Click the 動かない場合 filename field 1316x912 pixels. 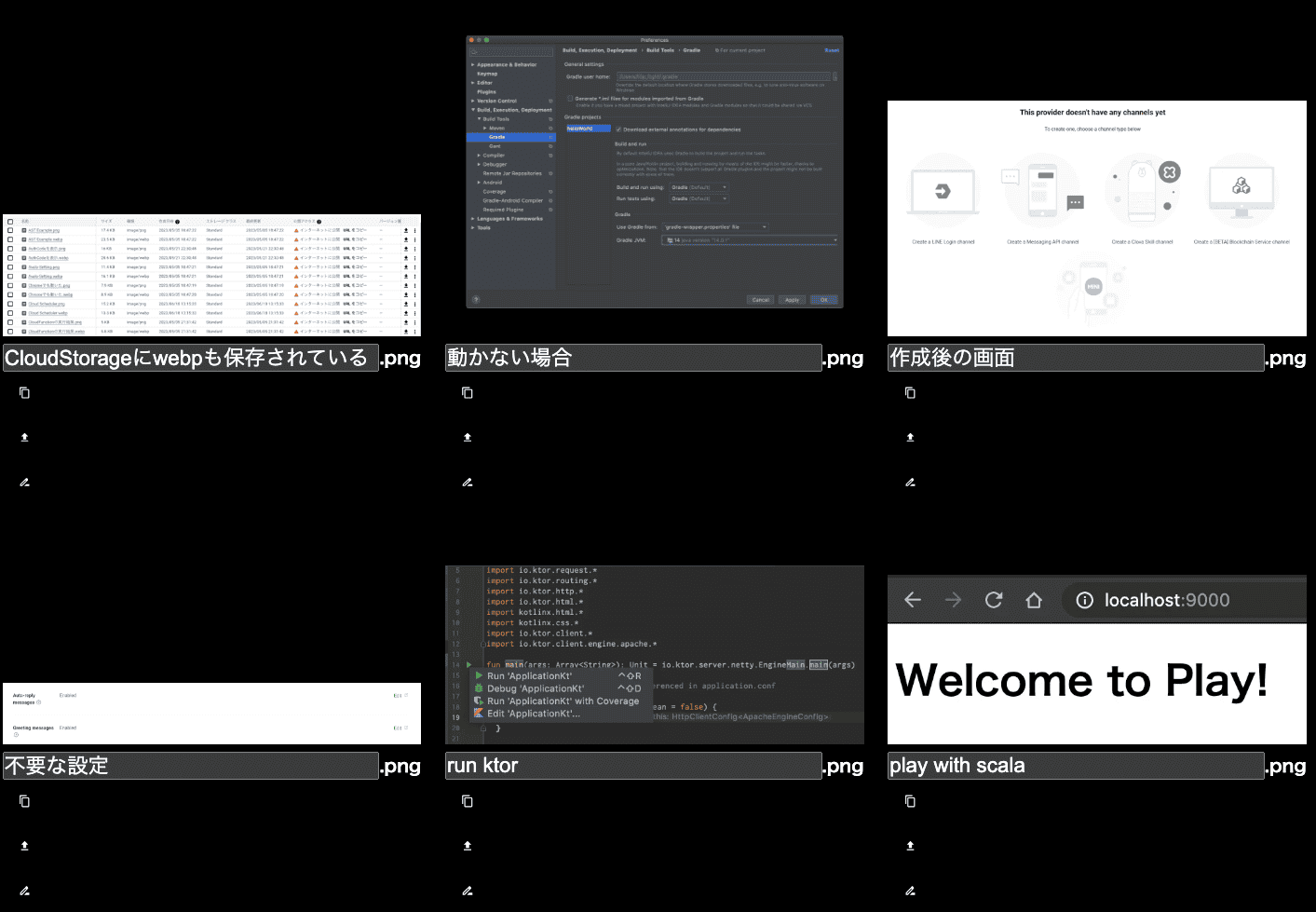point(633,358)
